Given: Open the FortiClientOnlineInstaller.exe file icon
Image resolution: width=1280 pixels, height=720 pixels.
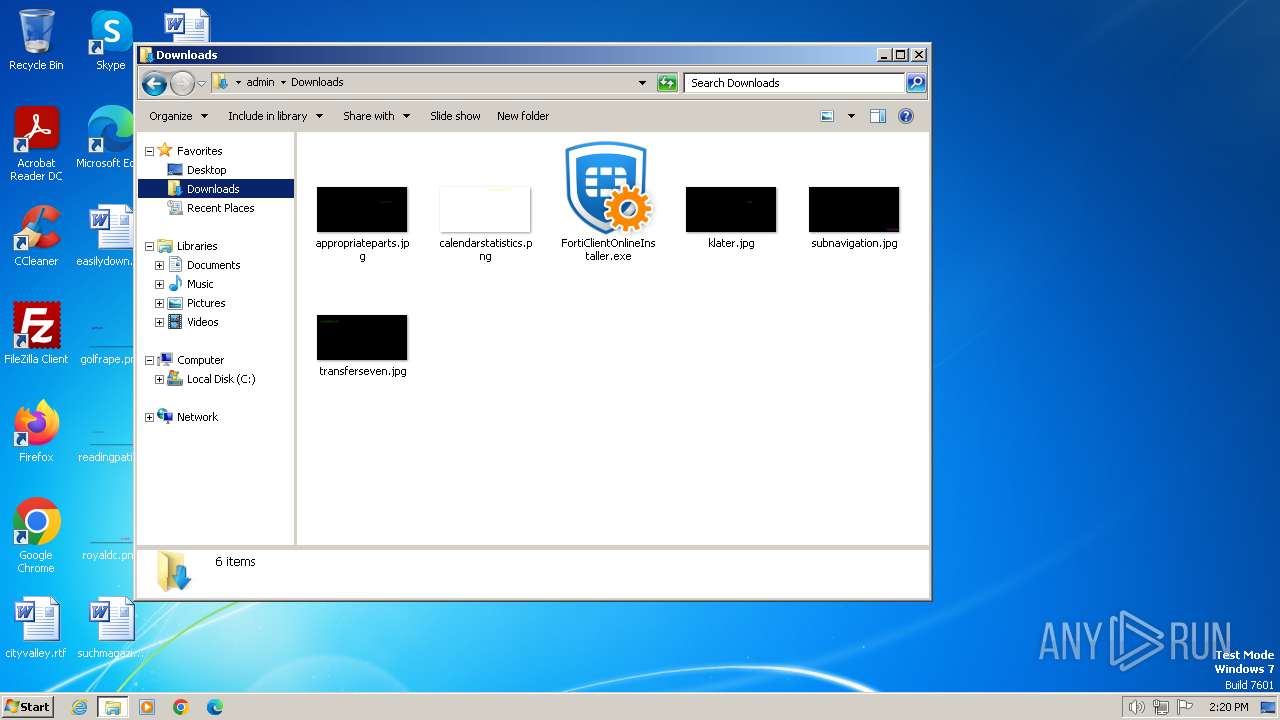Looking at the screenshot, I should (x=608, y=188).
